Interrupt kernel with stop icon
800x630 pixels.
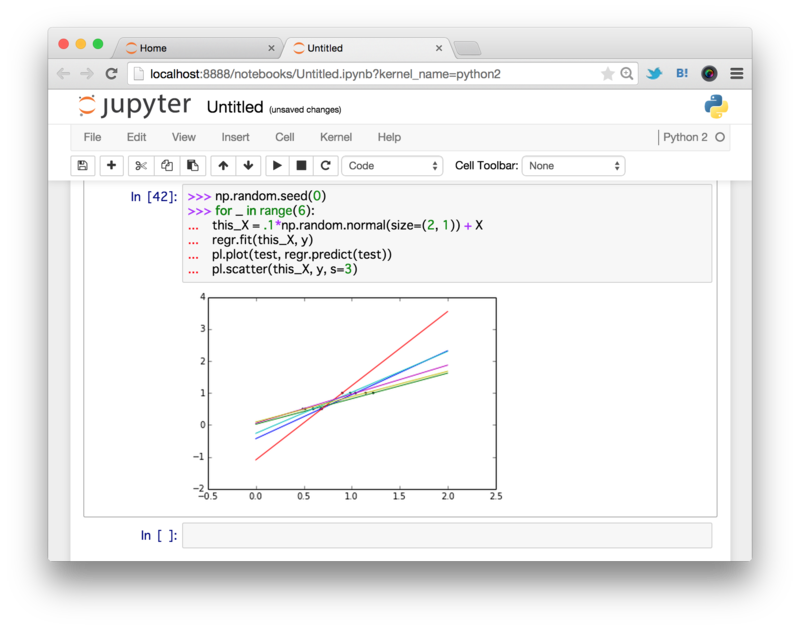[x=302, y=166]
